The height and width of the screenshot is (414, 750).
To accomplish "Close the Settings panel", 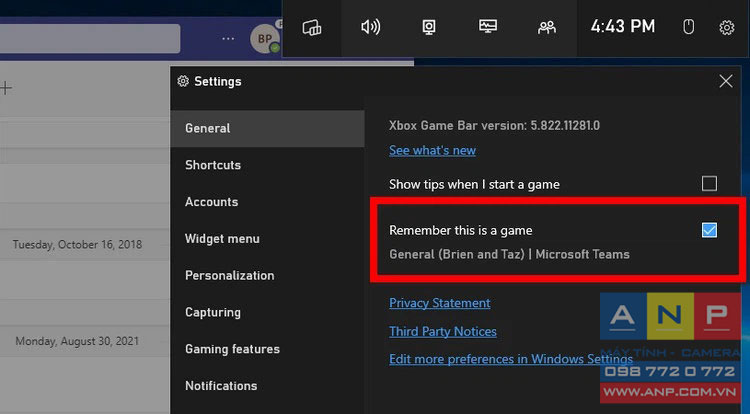I will point(726,81).
